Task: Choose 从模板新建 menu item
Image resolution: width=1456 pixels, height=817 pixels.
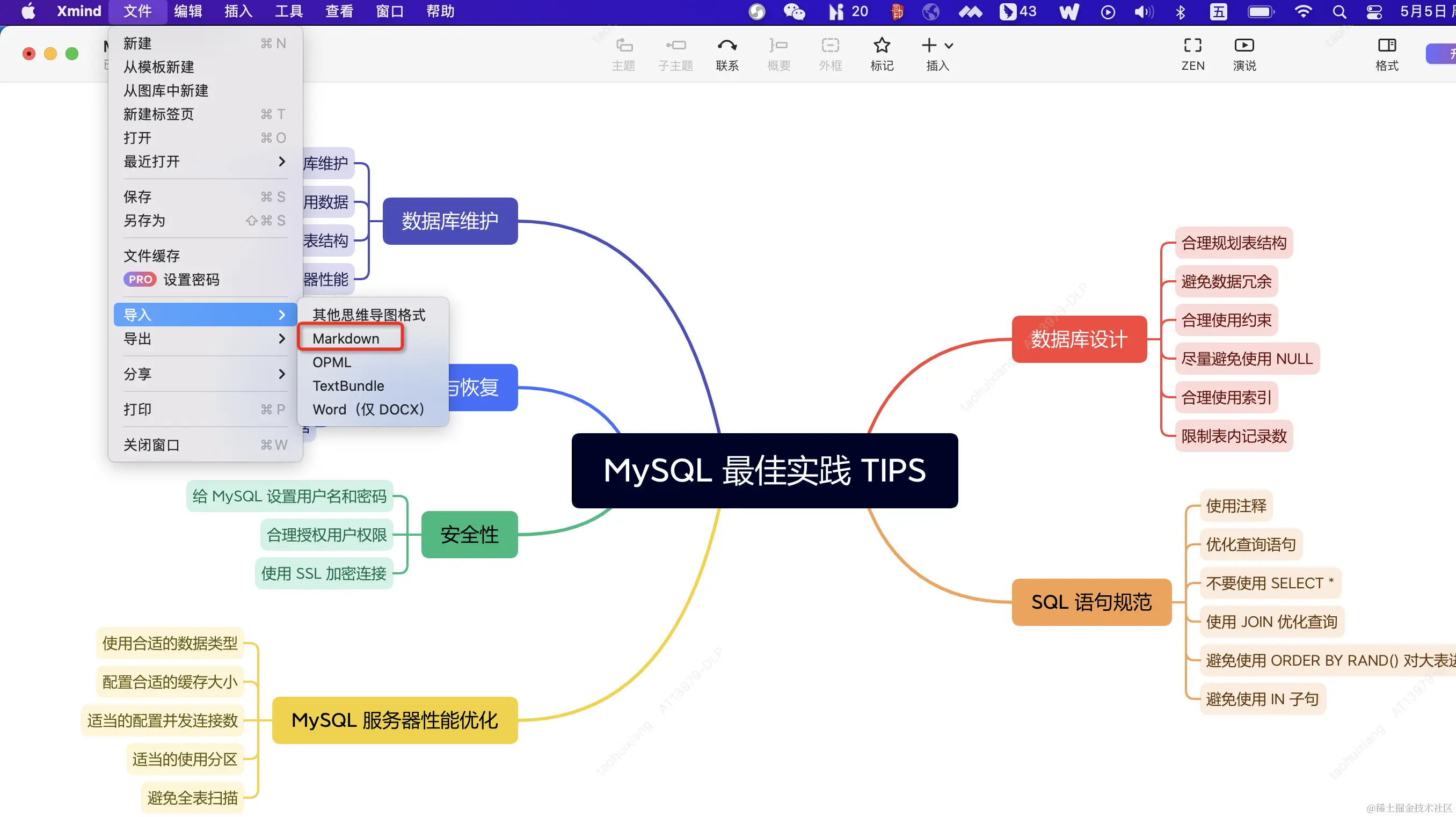Action: pos(205,67)
